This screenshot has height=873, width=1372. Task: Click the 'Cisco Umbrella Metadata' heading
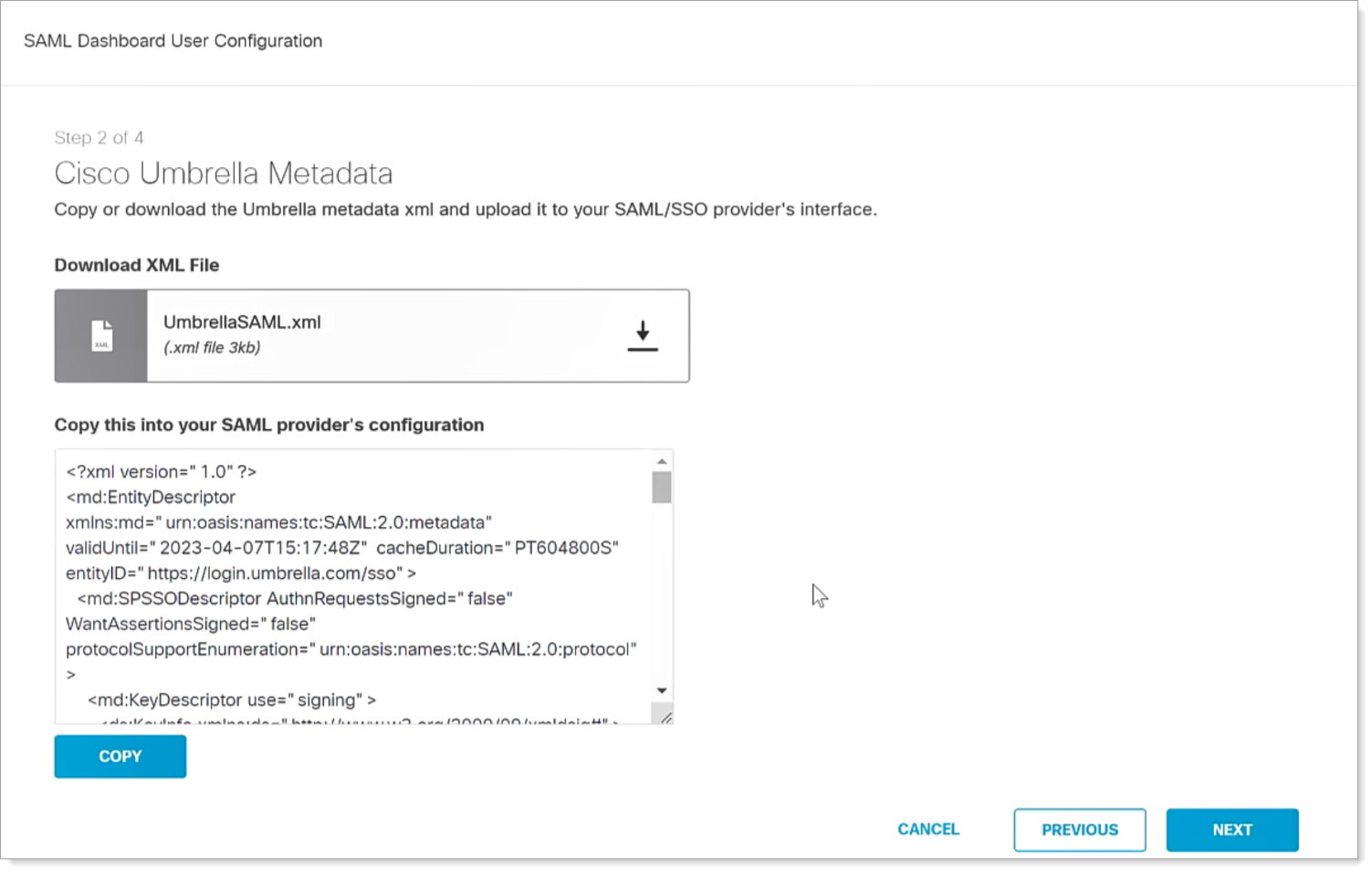(x=224, y=173)
